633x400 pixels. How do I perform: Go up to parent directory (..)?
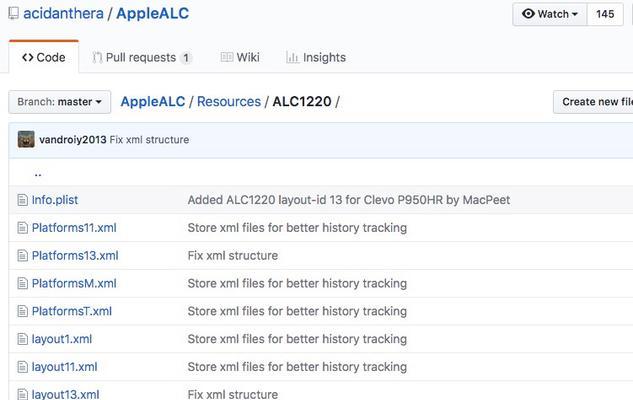(x=38, y=174)
